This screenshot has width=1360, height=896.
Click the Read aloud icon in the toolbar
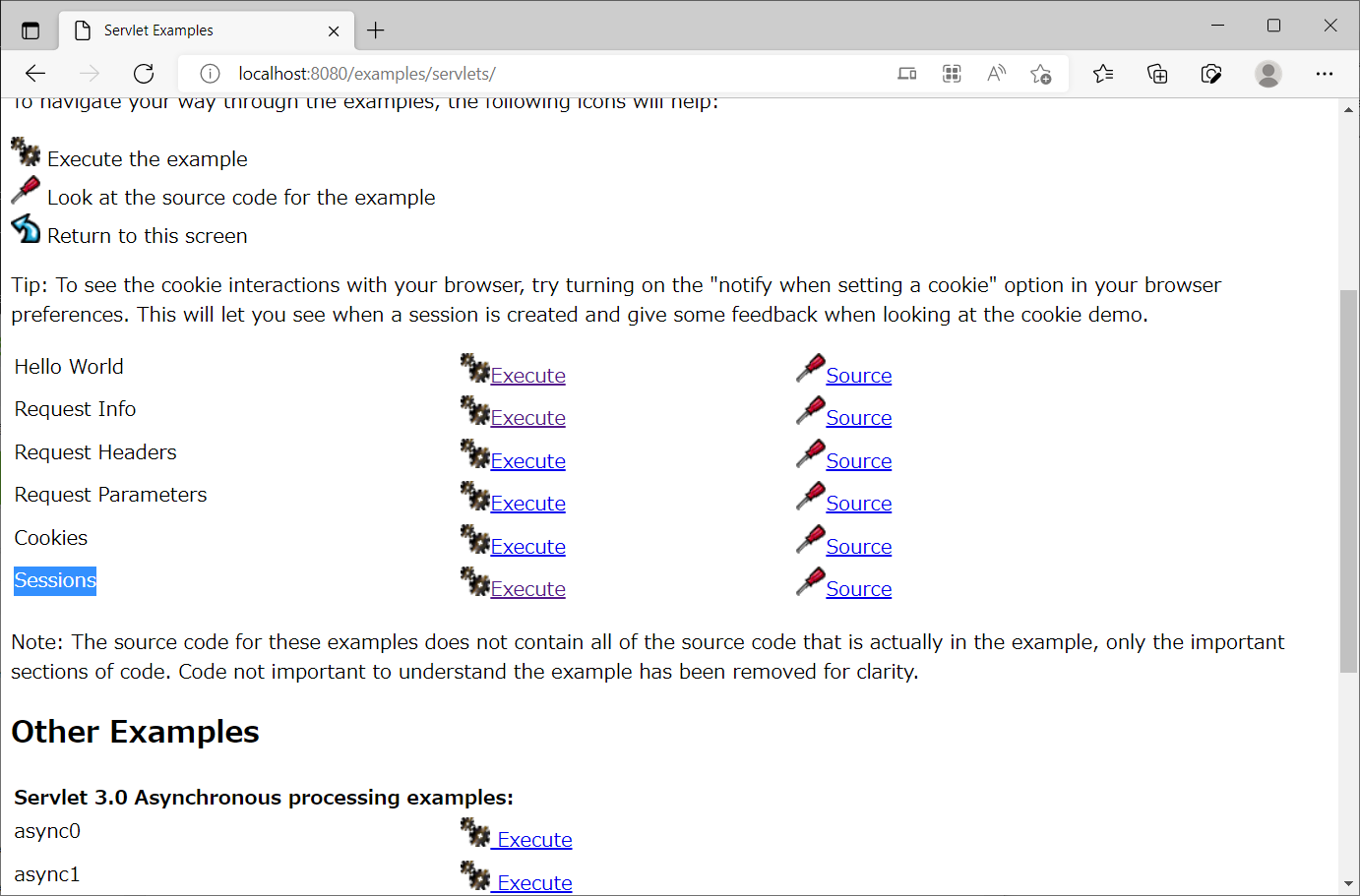[x=995, y=73]
